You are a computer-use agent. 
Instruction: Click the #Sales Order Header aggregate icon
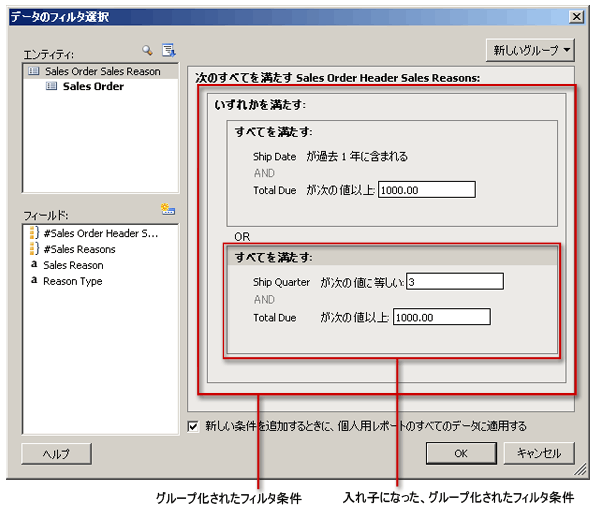coord(35,233)
